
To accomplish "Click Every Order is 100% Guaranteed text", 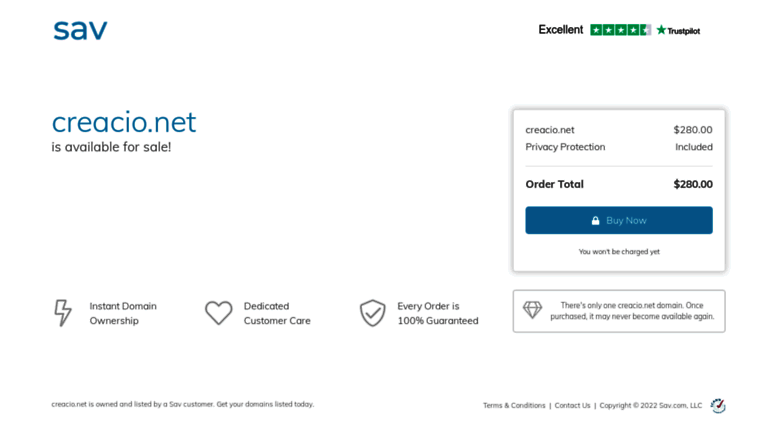I will pos(438,314).
